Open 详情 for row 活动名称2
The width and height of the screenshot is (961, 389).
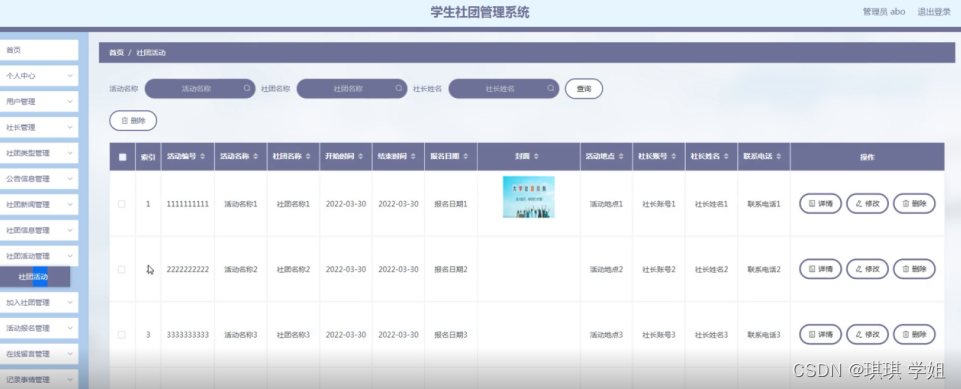(x=820, y=269)
